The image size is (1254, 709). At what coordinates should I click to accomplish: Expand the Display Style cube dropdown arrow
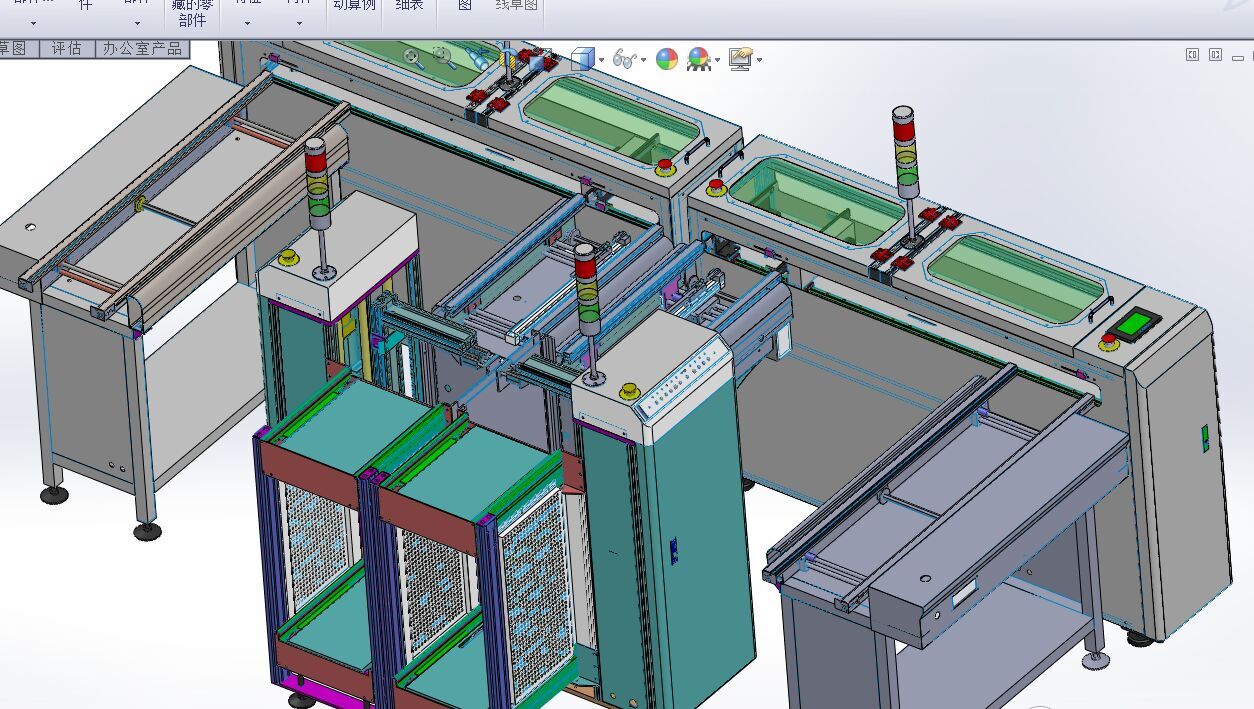click(601, 61)
